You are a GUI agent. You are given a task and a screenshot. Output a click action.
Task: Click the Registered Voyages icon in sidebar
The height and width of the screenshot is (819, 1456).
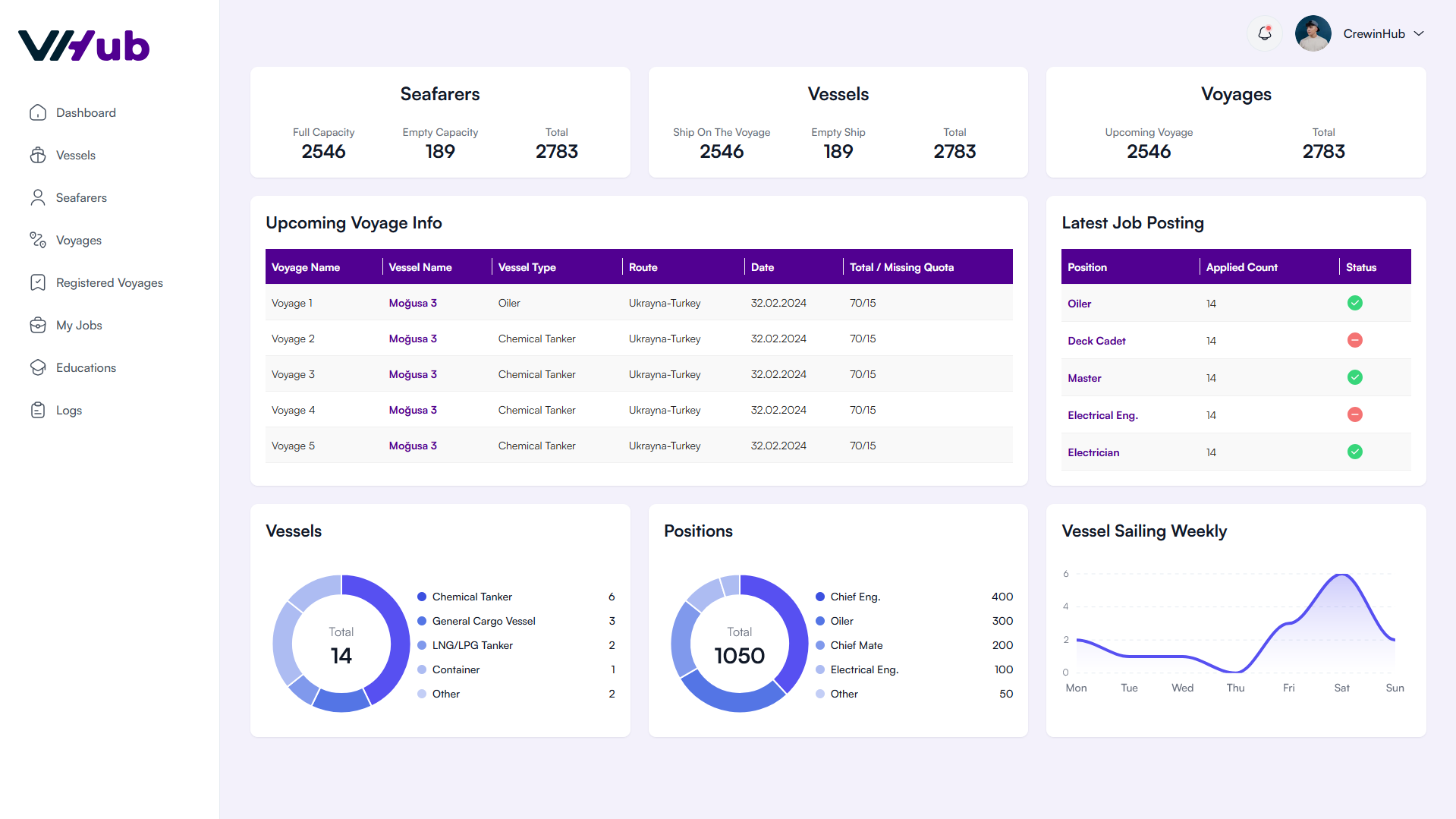click(38, 283)
